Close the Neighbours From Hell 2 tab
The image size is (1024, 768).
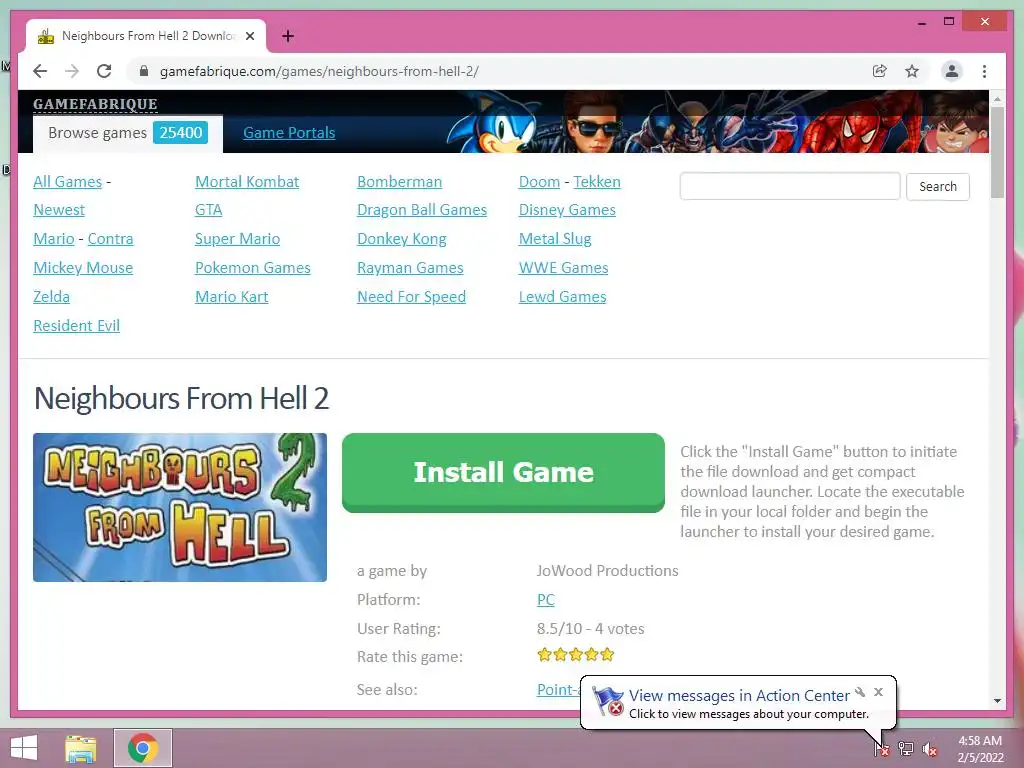pos(250,36)
